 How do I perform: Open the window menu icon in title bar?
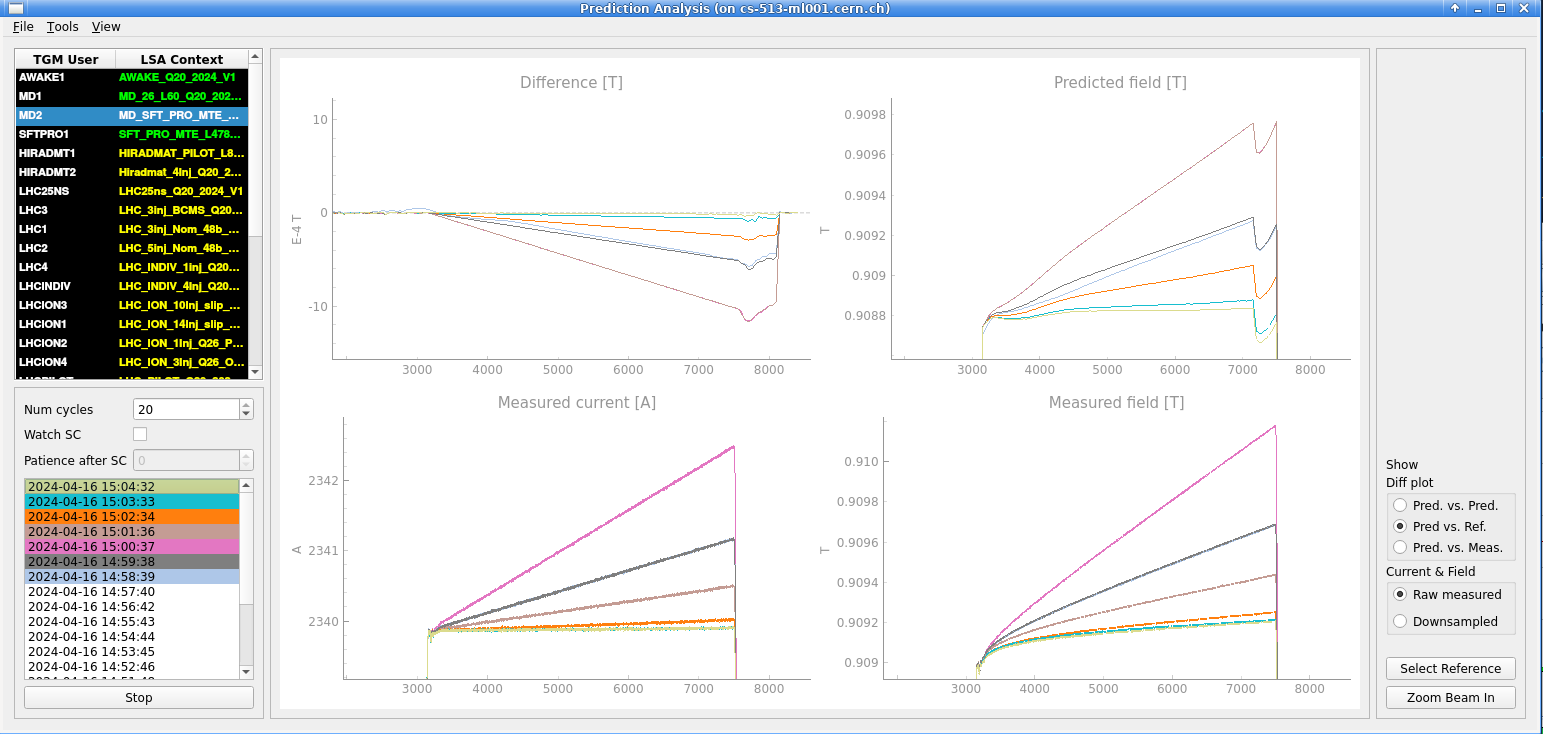tap(15, 8)
